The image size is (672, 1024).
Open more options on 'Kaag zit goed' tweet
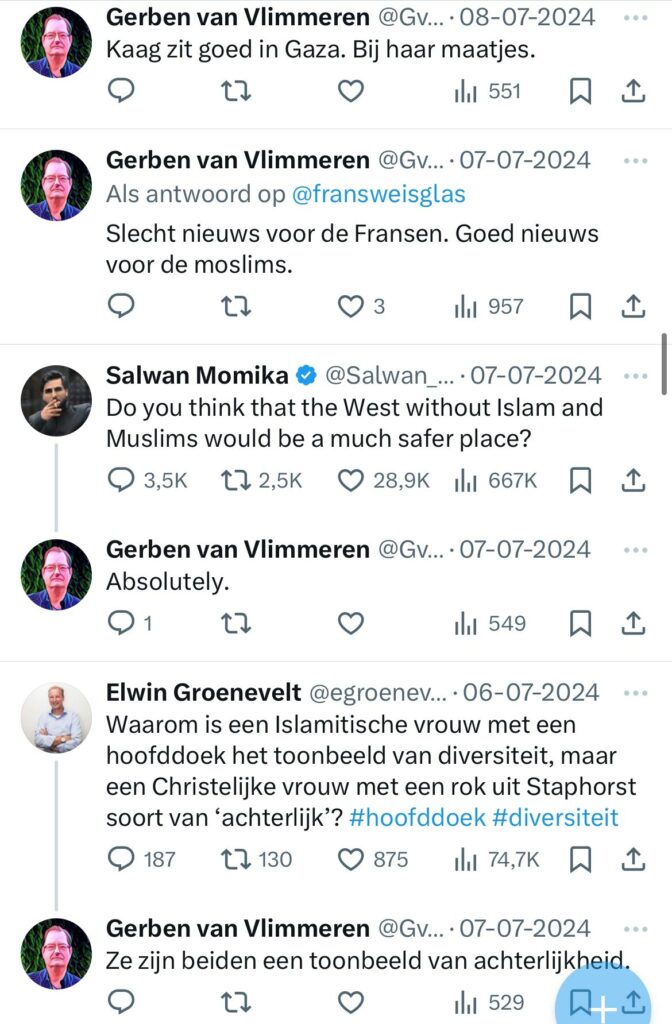(635, 17)
